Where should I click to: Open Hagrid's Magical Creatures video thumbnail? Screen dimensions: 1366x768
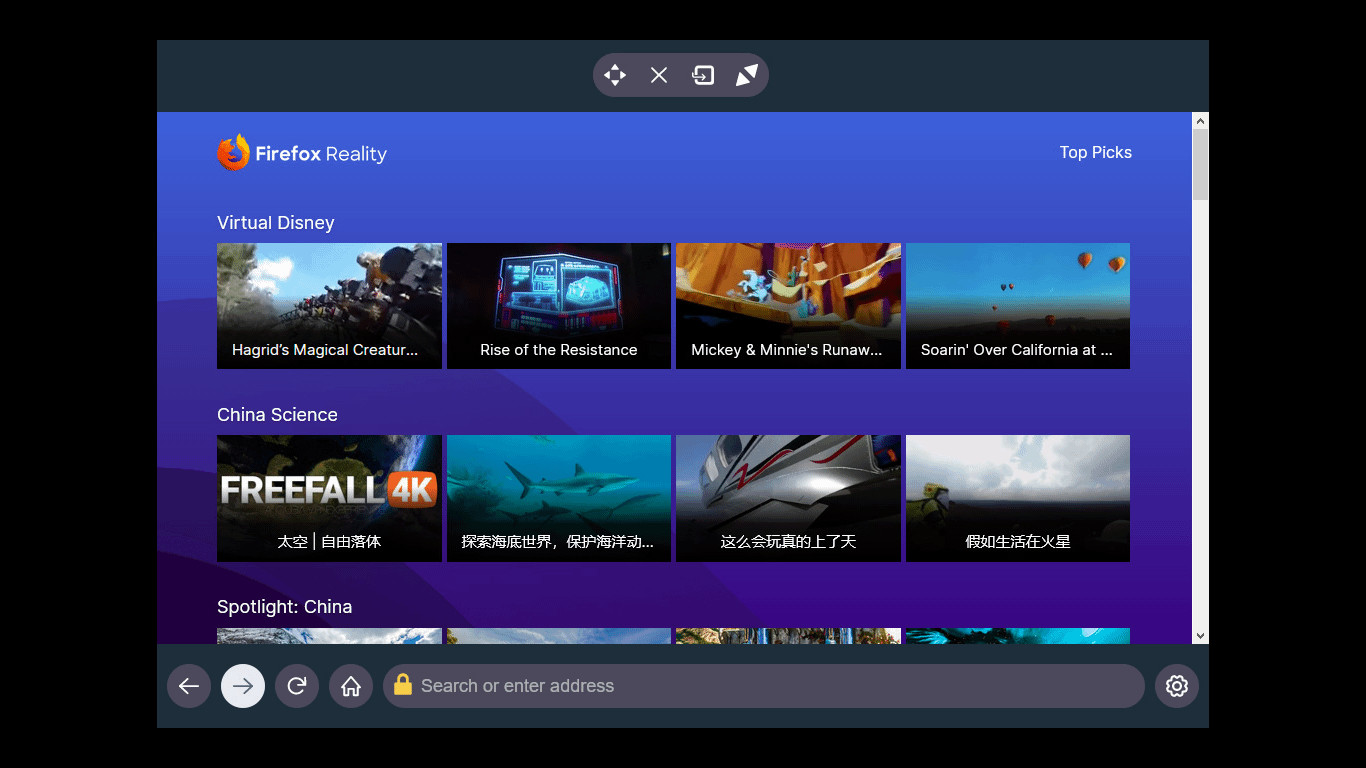pos(329,306)
